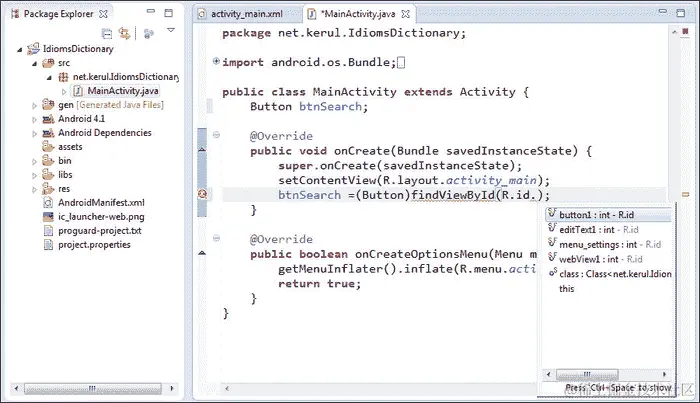Choose editText1 from autocomplete list
The height and width of the screenshot is (403, 700).
pos(609,229)
